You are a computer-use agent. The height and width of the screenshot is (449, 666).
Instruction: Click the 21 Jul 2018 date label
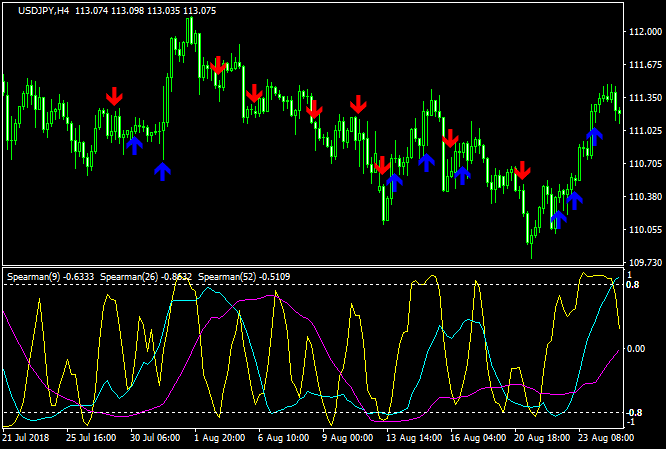tap(26, 438)
